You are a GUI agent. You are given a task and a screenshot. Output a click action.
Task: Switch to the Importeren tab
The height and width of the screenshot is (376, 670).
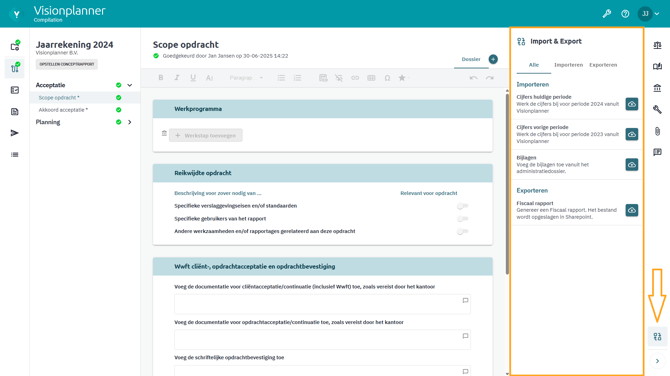pyautogui.click(x=568, y=65)
